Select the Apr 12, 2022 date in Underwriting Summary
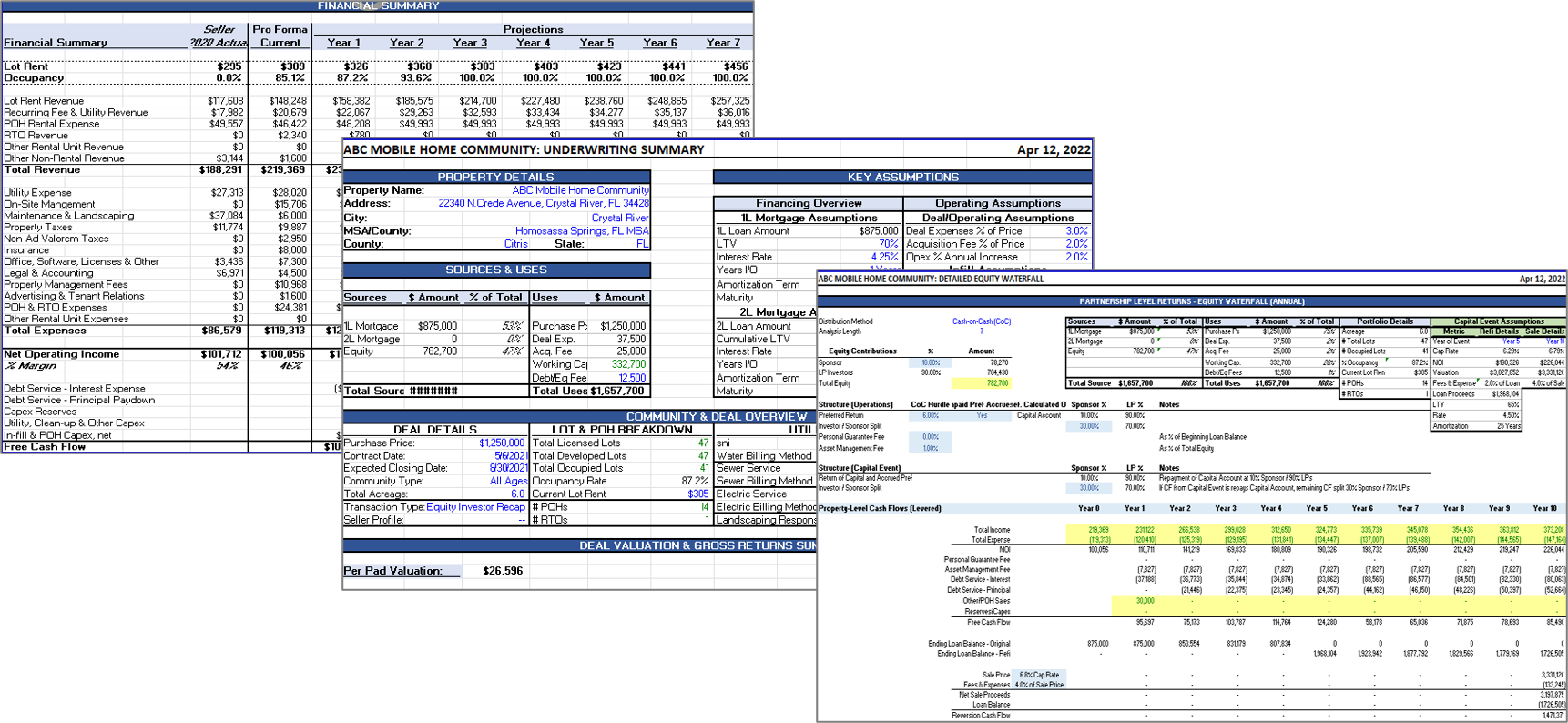 pos(1054,149)
